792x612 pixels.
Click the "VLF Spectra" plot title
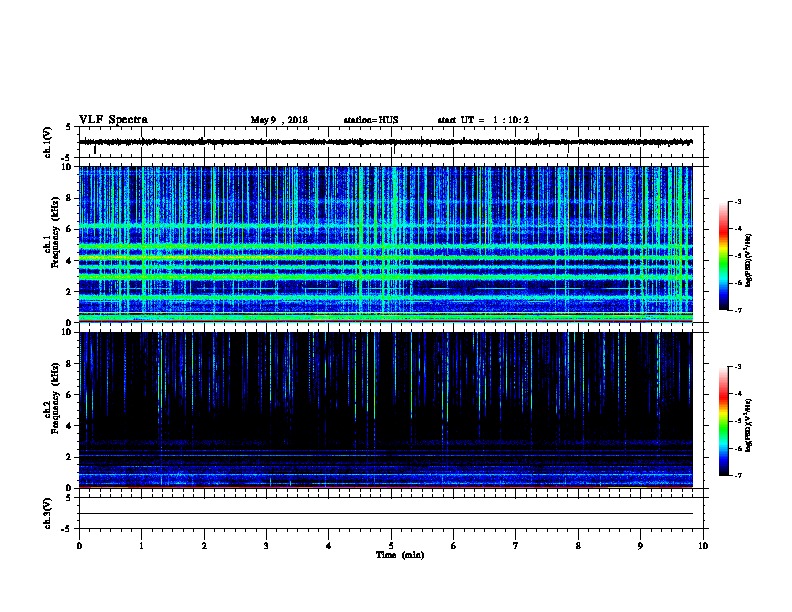pyautogui.click(x=113, y=120)
